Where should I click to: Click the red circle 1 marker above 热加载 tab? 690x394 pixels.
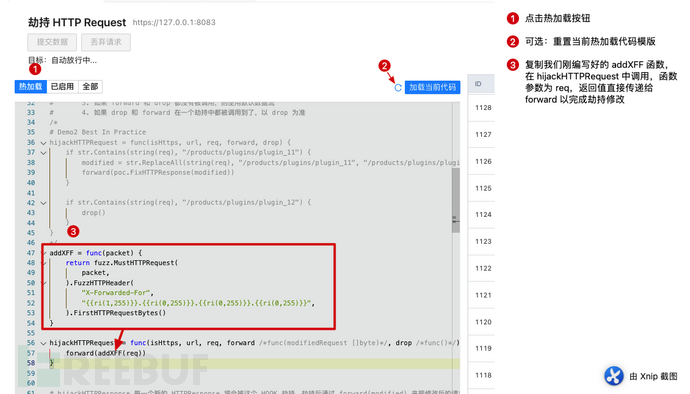pyautogui.click(x=35, y=69)
